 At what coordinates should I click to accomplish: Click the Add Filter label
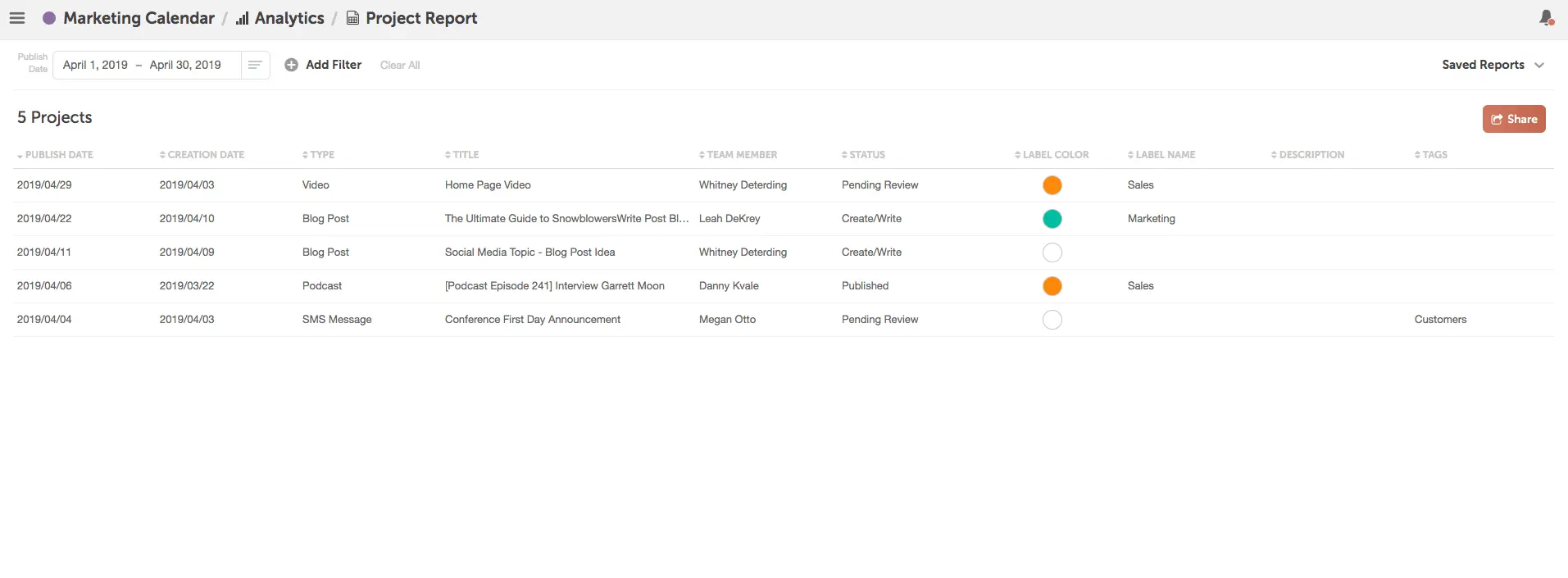[x=334, y=65]
